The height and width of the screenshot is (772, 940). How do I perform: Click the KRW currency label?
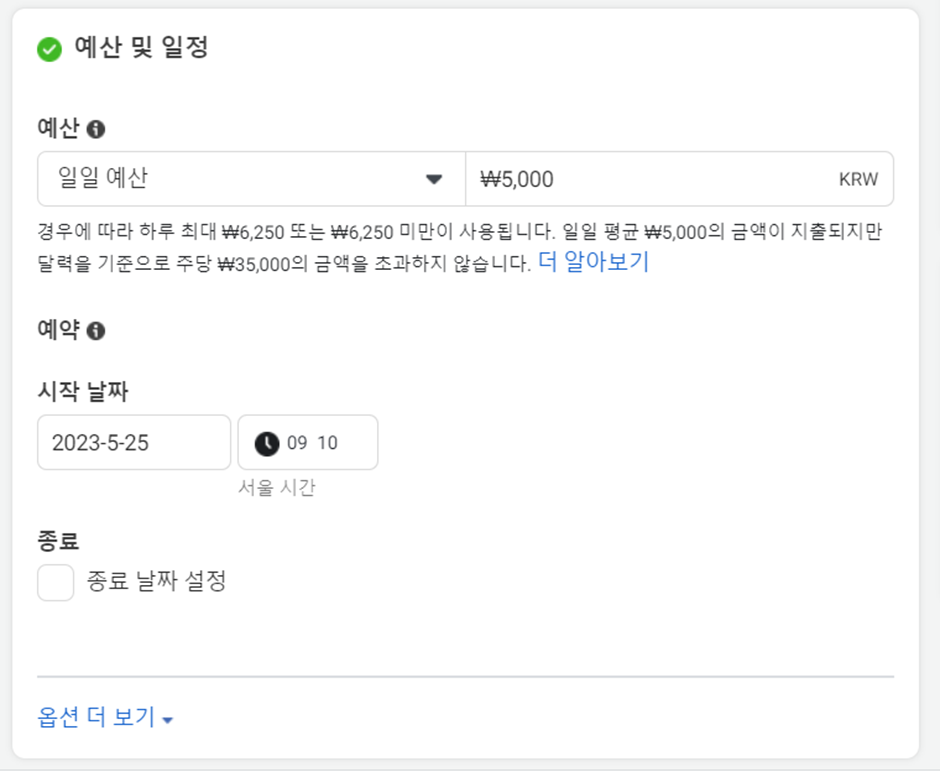pos(858,179)
